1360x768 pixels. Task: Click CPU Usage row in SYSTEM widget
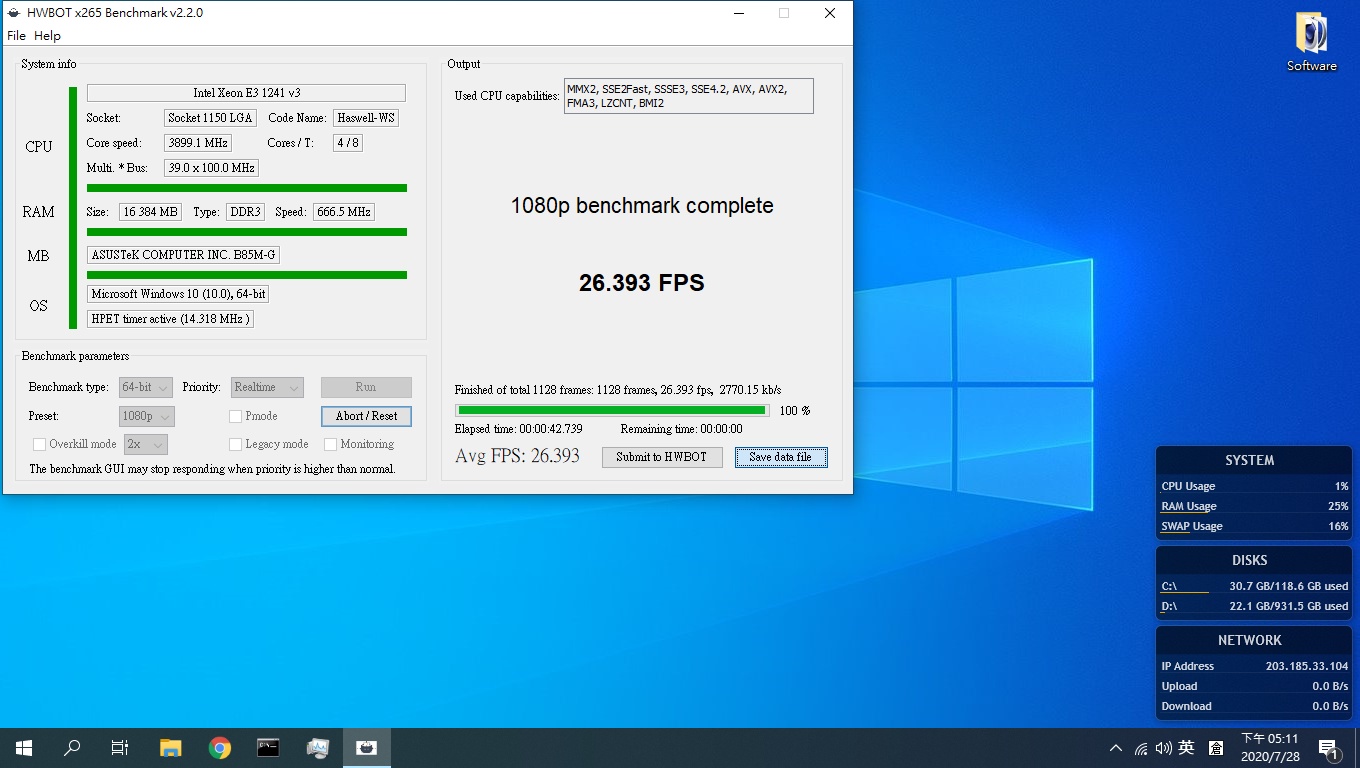coord(1254,486)
